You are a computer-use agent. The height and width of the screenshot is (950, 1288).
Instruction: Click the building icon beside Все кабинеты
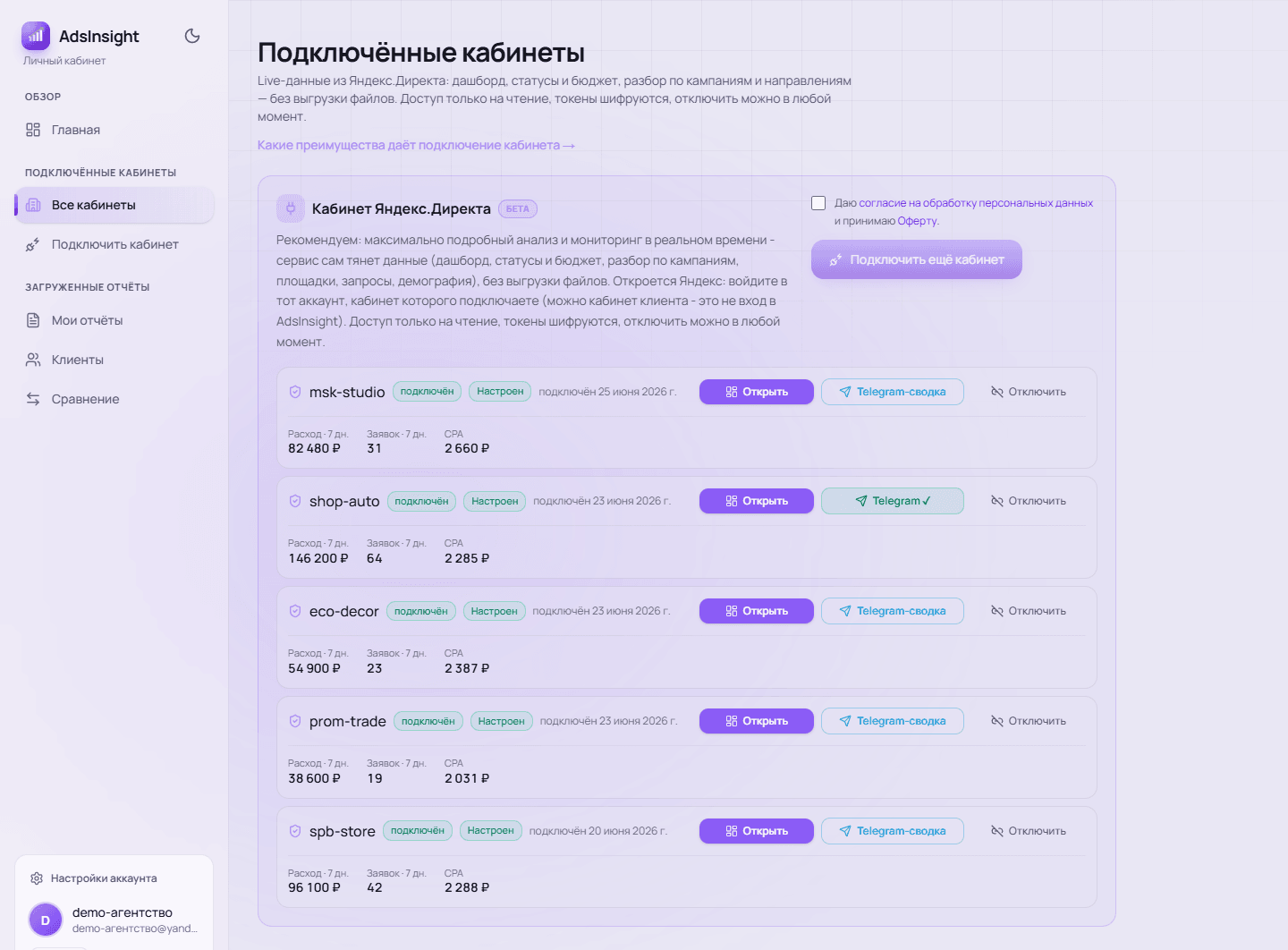click(33, 205)
